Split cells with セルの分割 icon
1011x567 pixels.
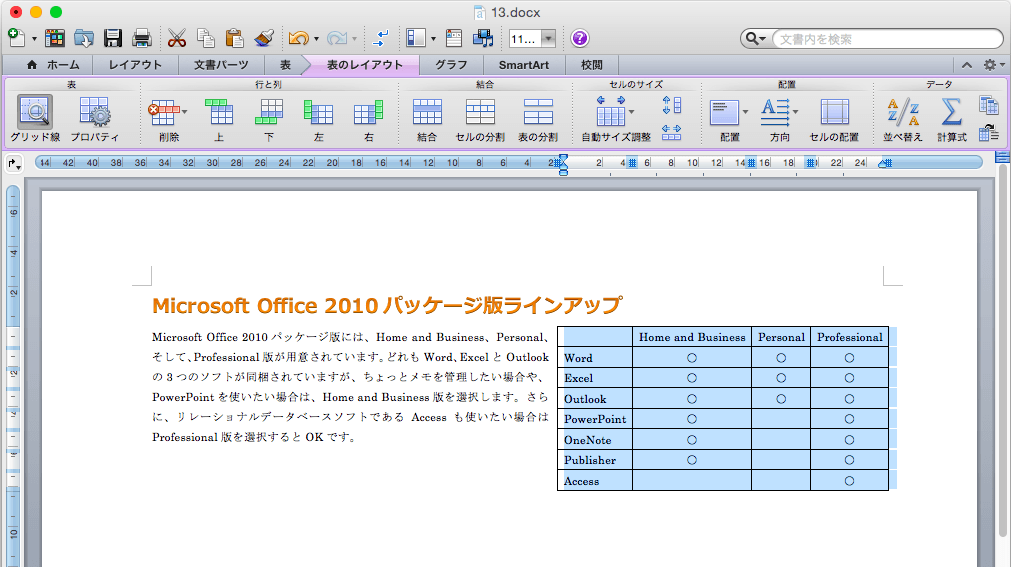point(480,119)
